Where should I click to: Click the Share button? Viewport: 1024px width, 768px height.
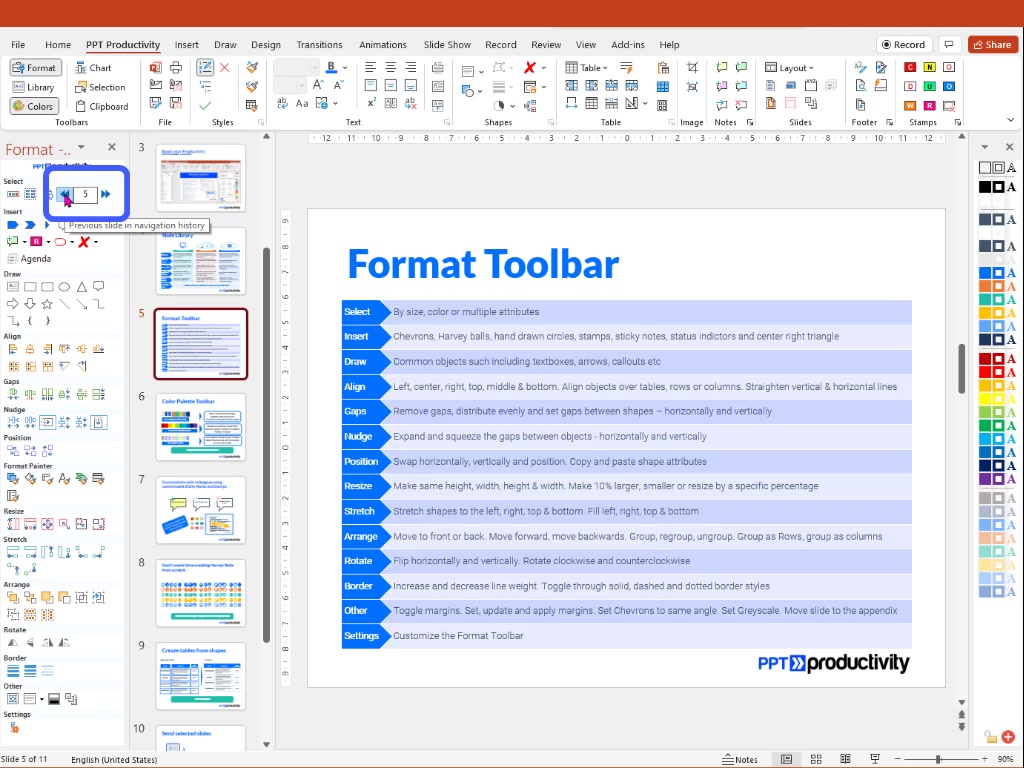coord(993,44)
